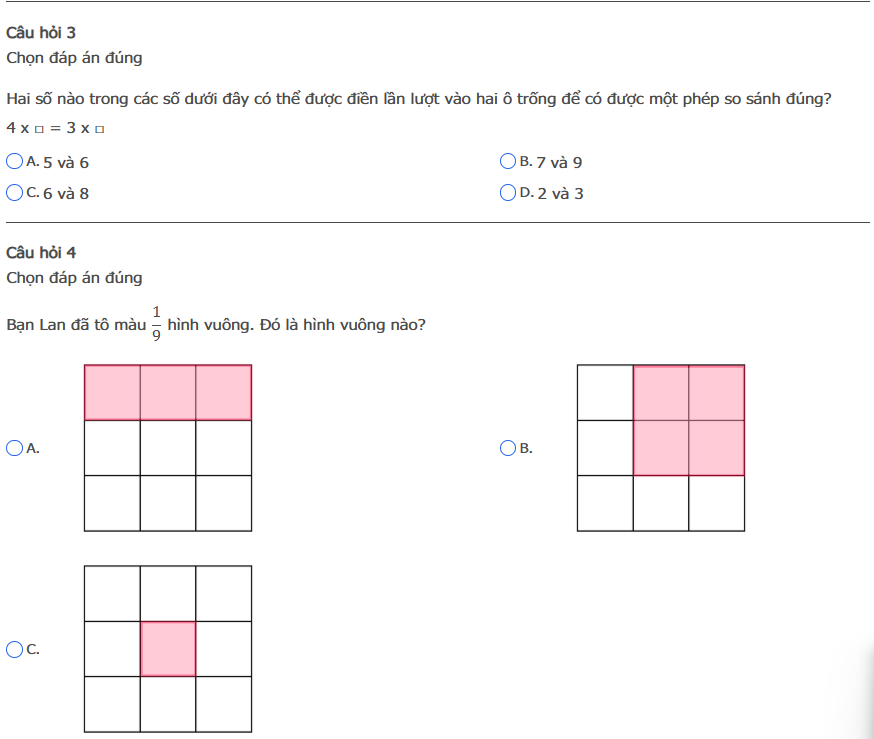Select radio button for answer 7 và 9
The image size is (874, 739).
(x=508, y=161)
